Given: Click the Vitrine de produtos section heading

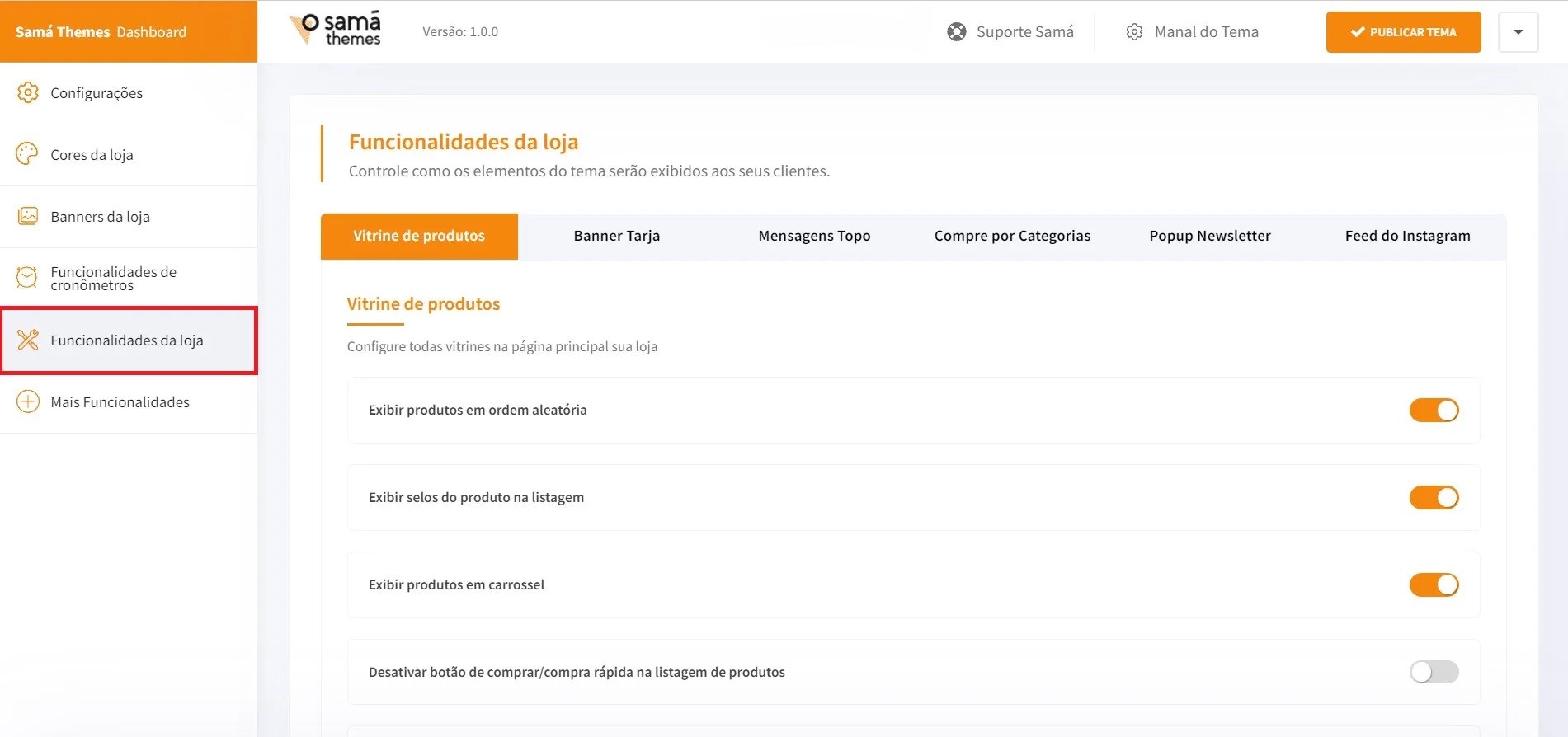Looking at the screenshot, I should coord(423,303).
